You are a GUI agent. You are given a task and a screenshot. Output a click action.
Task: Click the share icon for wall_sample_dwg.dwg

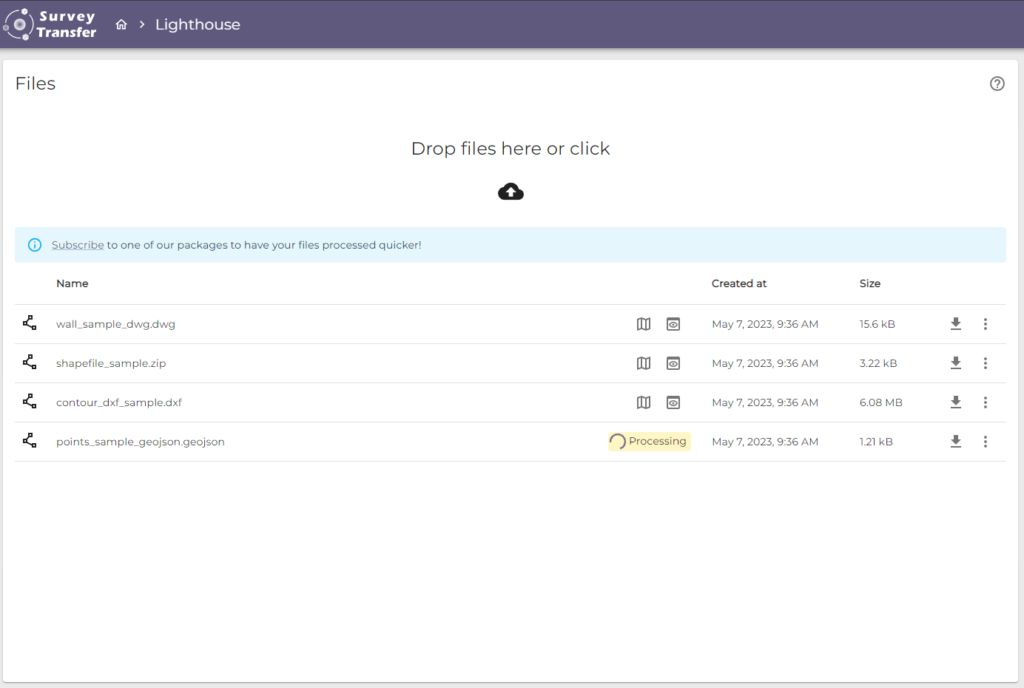(x=29, y=323)
